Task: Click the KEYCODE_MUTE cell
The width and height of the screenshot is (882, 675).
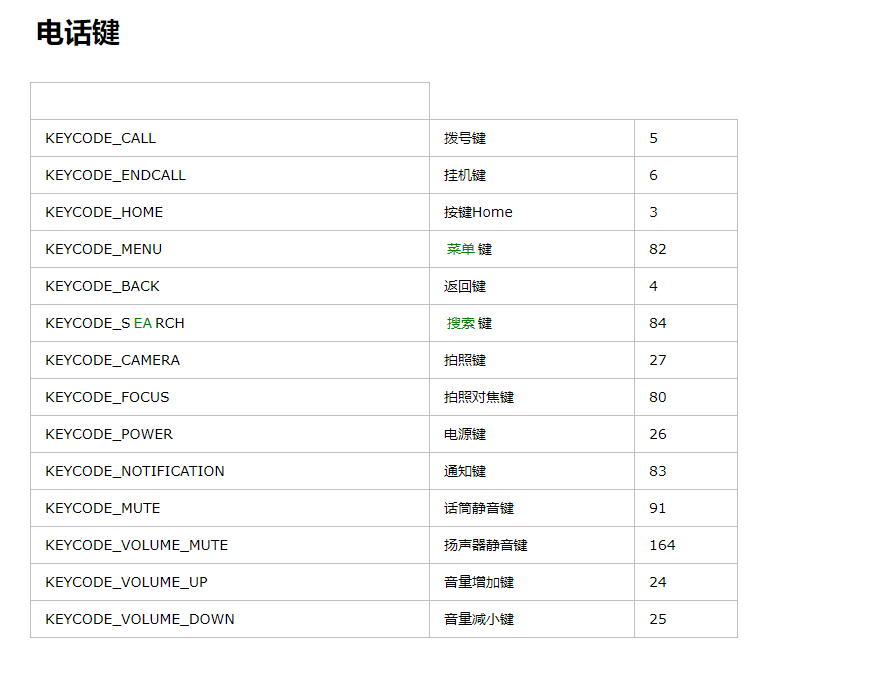Action: coord(230,508)
